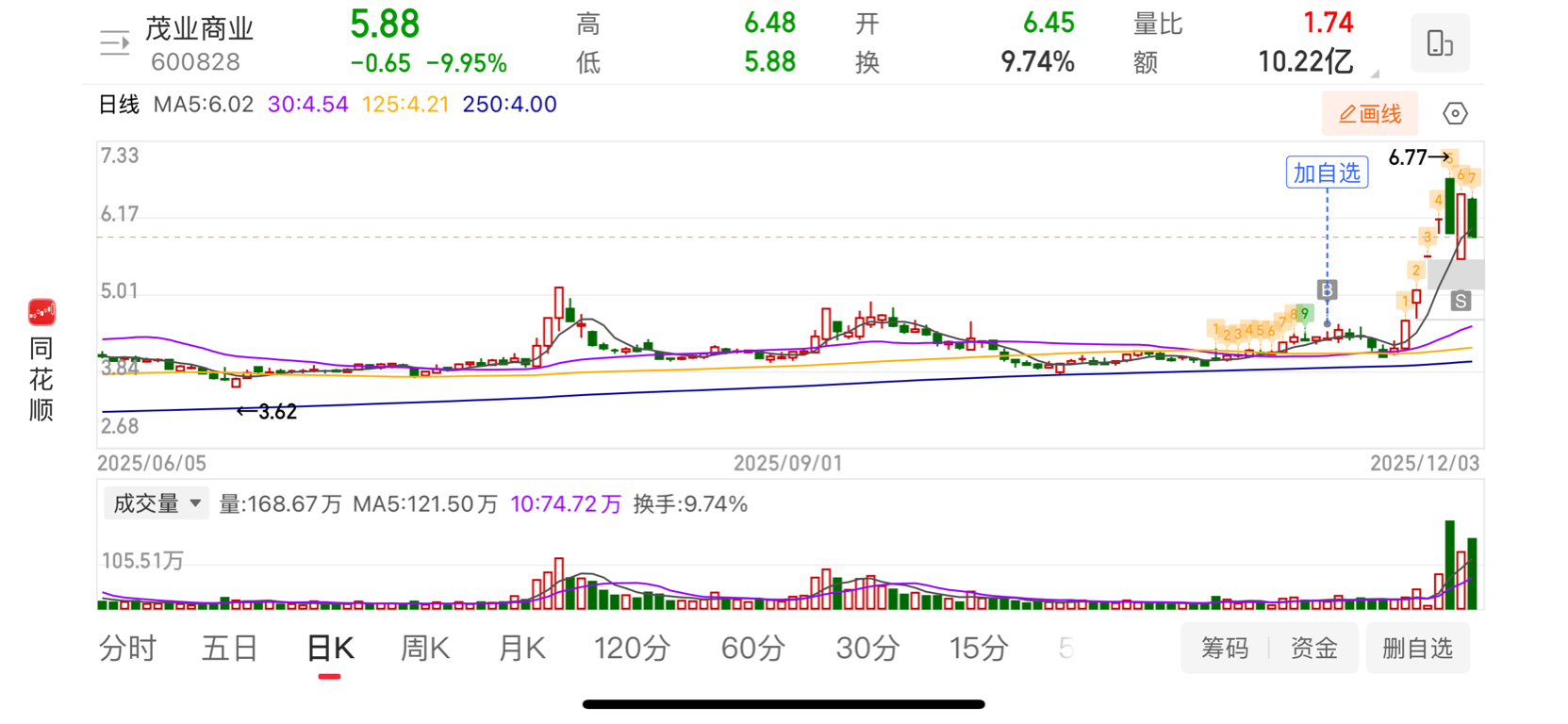Screen dimensions: 1568x724
Task: Open the 资金 capital flow button
Action: pos(1314,649)
